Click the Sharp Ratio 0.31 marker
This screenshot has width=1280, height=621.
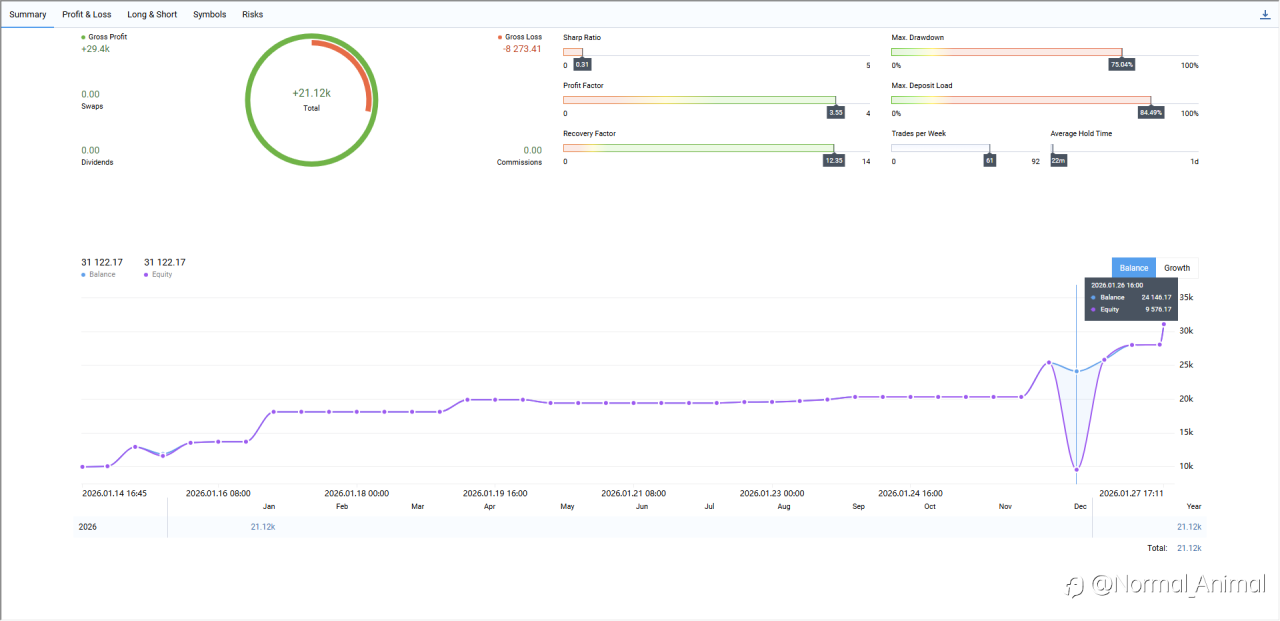coord(582,64)
